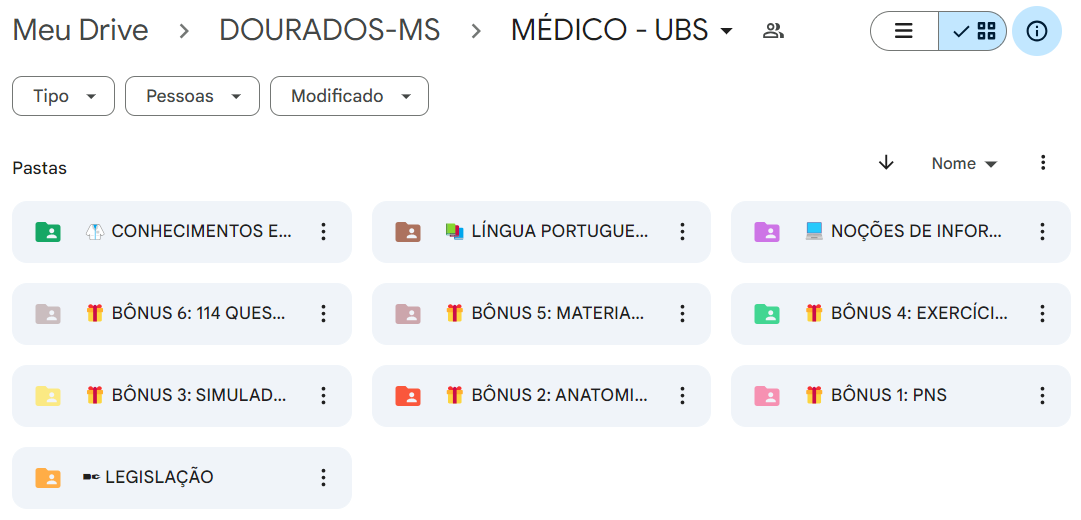Reverse sort direction with the arrow icon
The image size is (1081, 520).
coord(886,163)
